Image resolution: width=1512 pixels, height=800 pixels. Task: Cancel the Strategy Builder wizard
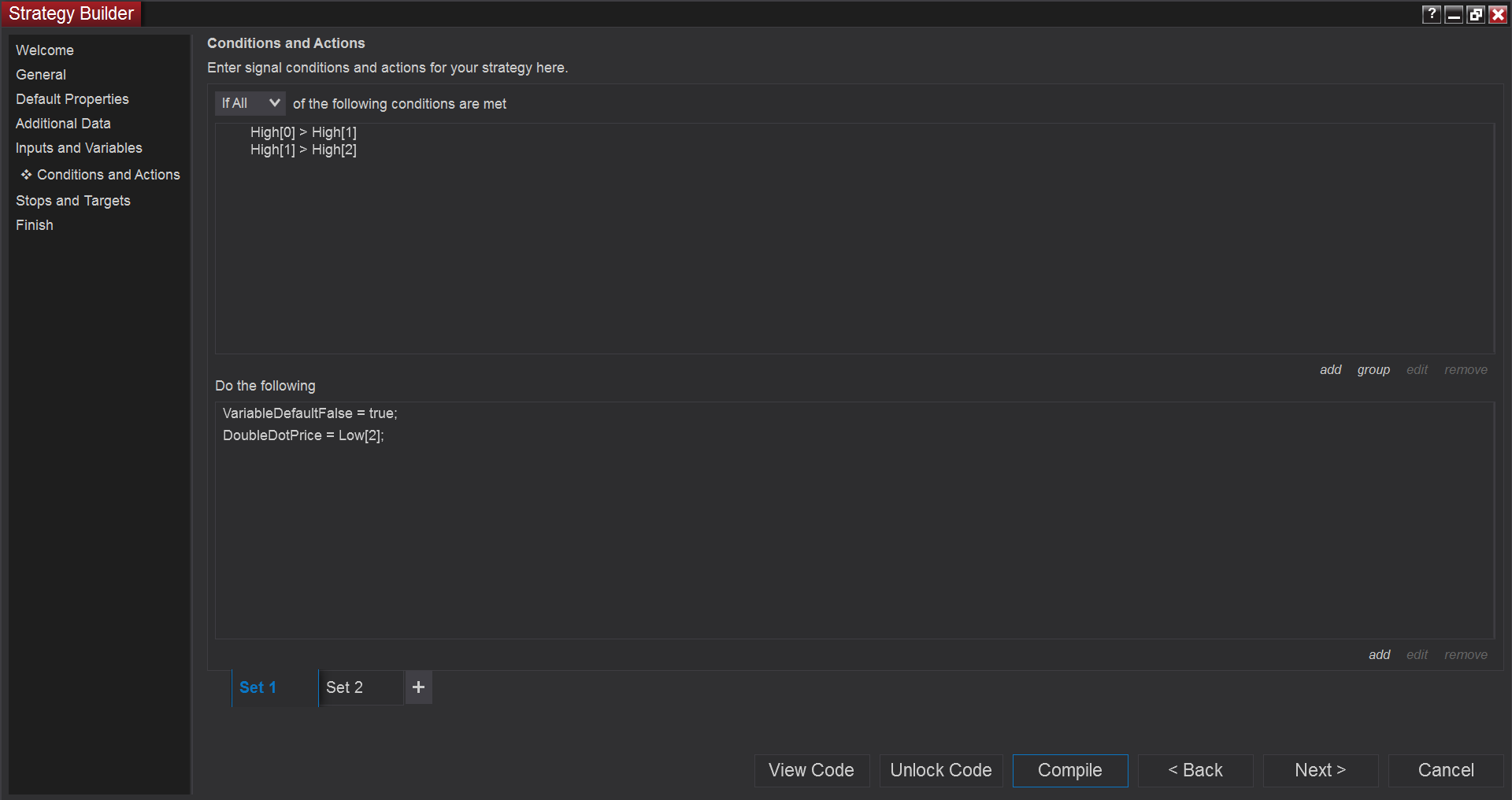1445,770
